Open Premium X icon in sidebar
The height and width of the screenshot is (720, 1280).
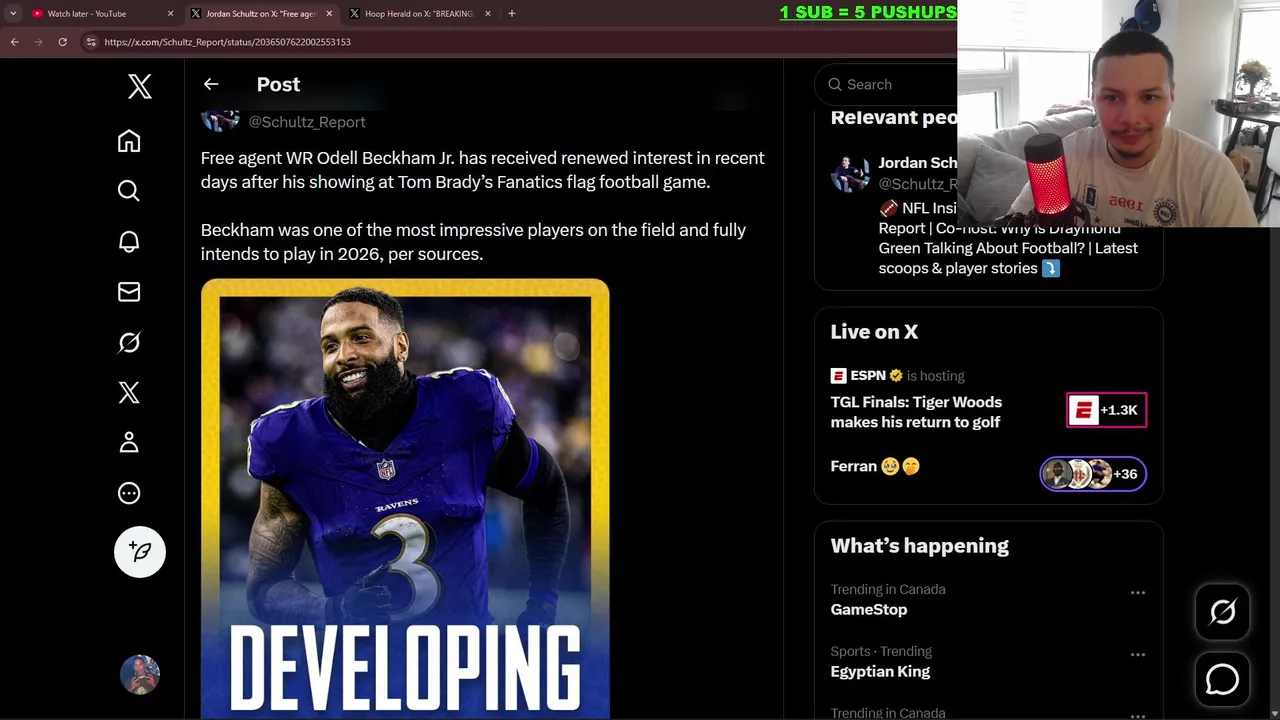[129, 392]
